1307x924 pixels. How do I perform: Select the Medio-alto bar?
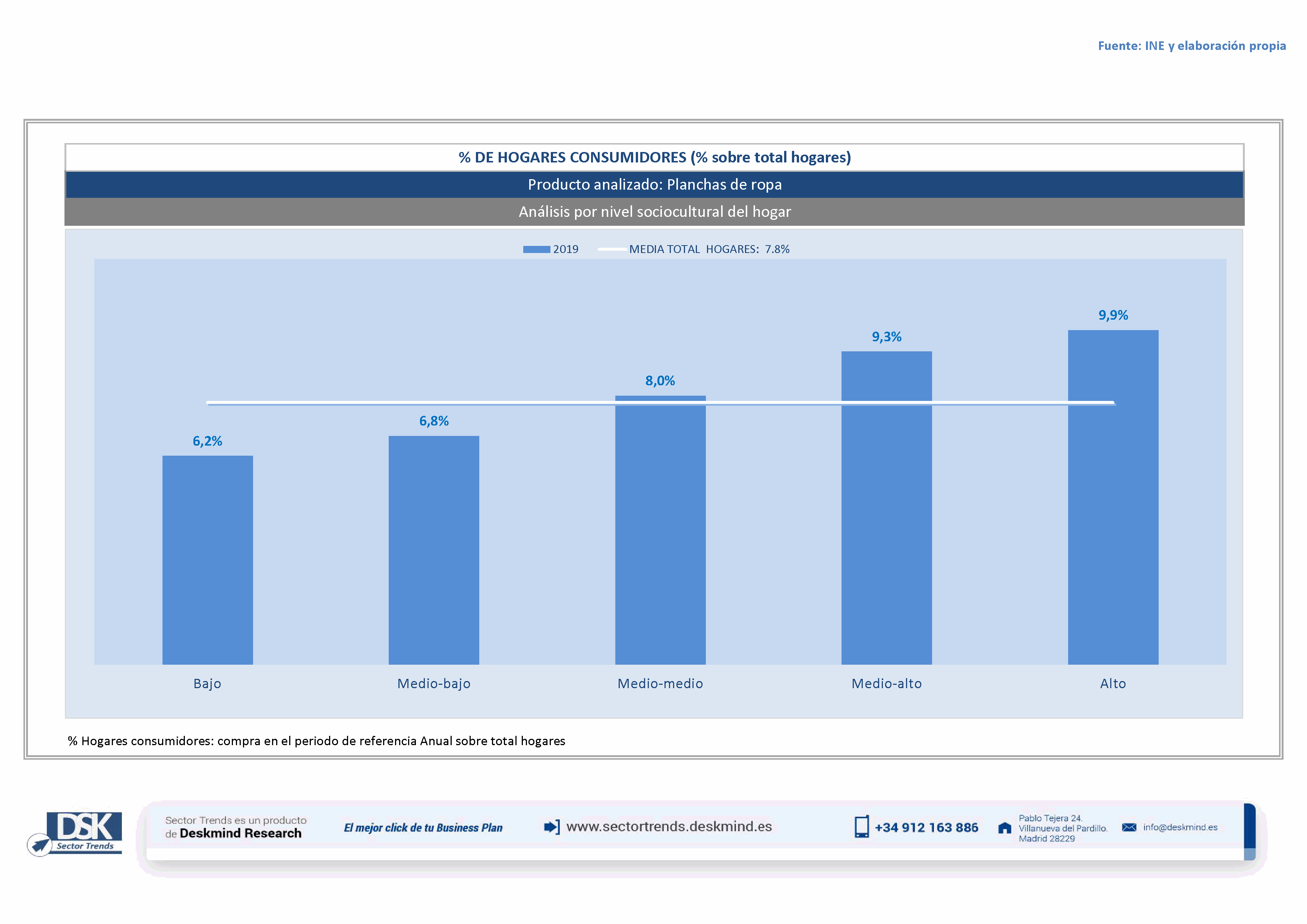[886, 508]
